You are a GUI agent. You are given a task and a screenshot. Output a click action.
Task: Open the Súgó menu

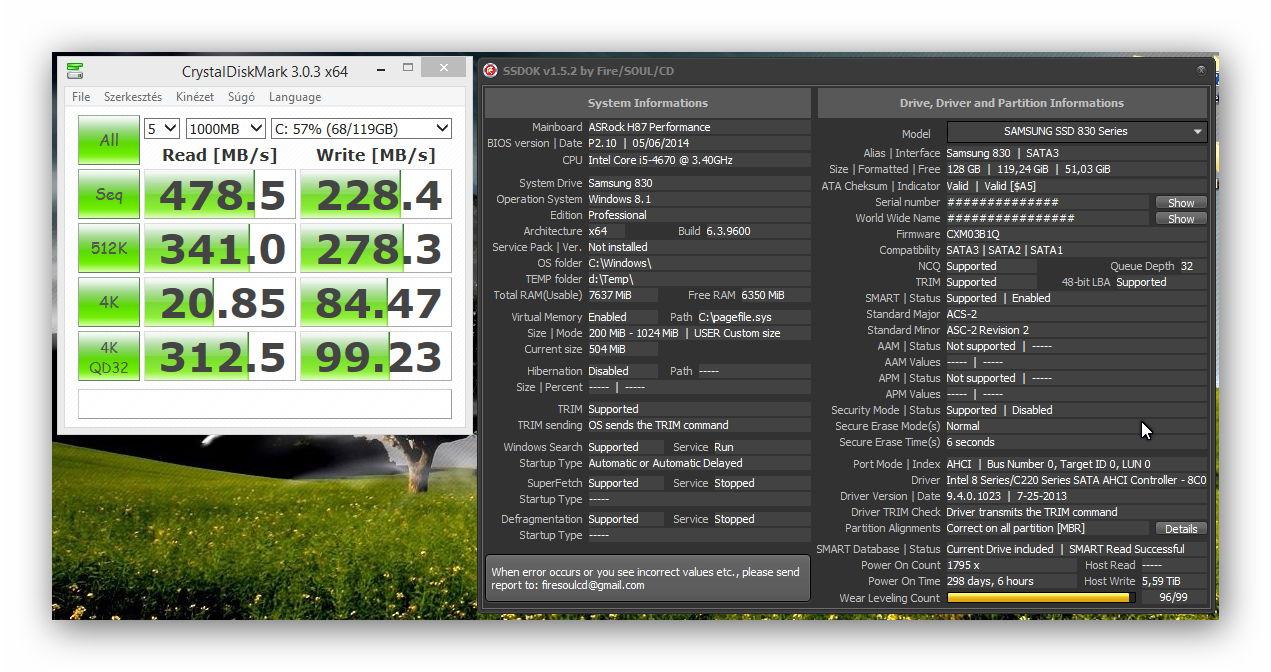pyautogui.click(x=241, y=97)
